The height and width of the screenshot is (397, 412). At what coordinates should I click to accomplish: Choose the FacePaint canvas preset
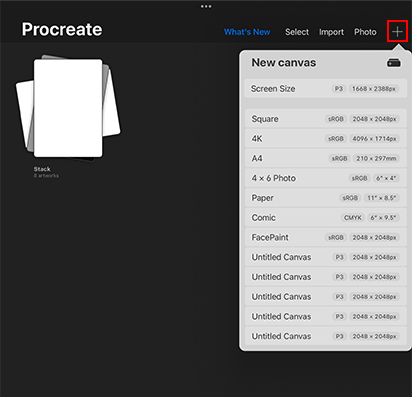click(325, 237)
